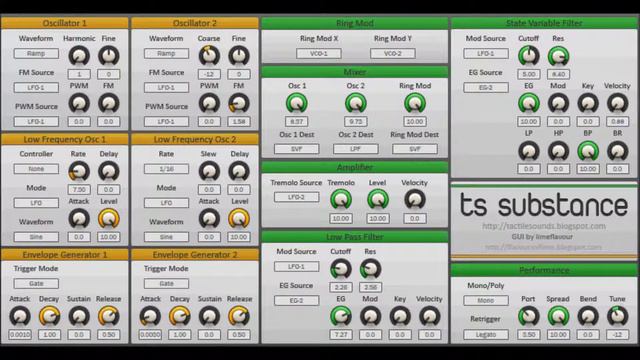This screenshot has width=640, height=360.
Task: Click Oscillator 1 FM knob
Action: coord(109,104)
